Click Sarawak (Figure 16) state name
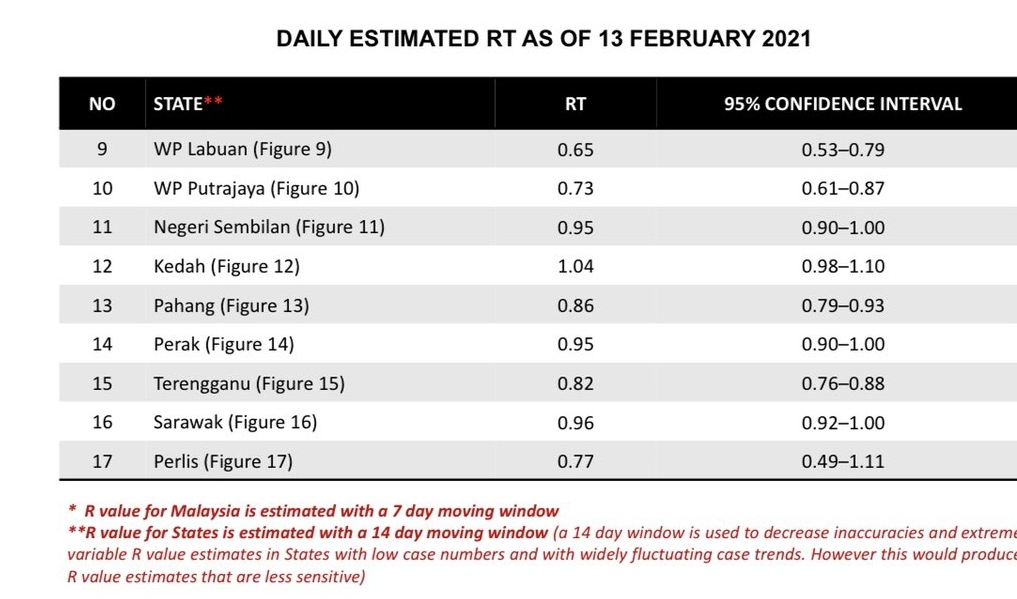Screen dimensions: 1017x599 tap(235, 423)
